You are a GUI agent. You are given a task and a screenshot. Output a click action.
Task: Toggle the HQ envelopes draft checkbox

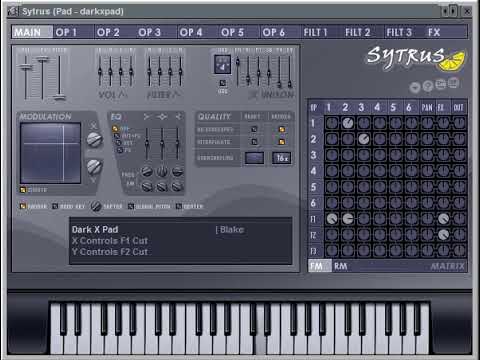pyautogui.click(x=254, y=129)
